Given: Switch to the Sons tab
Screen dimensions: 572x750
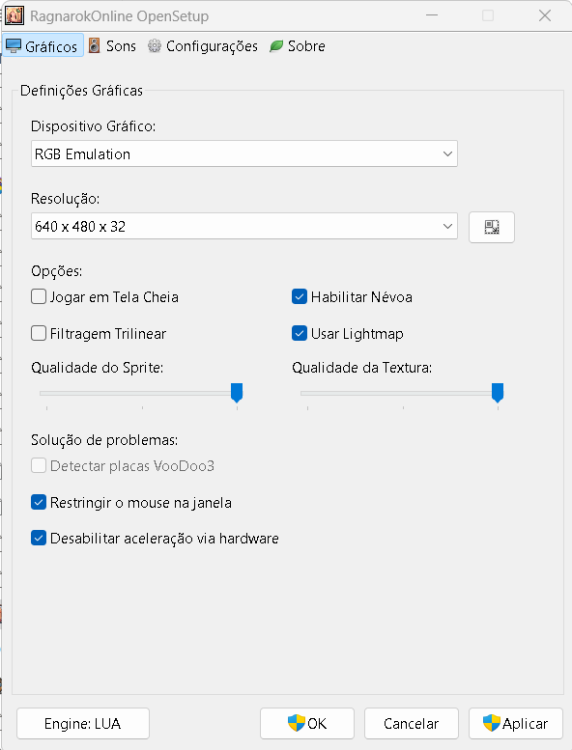Looking at the screenshot, I should (113, 46).
